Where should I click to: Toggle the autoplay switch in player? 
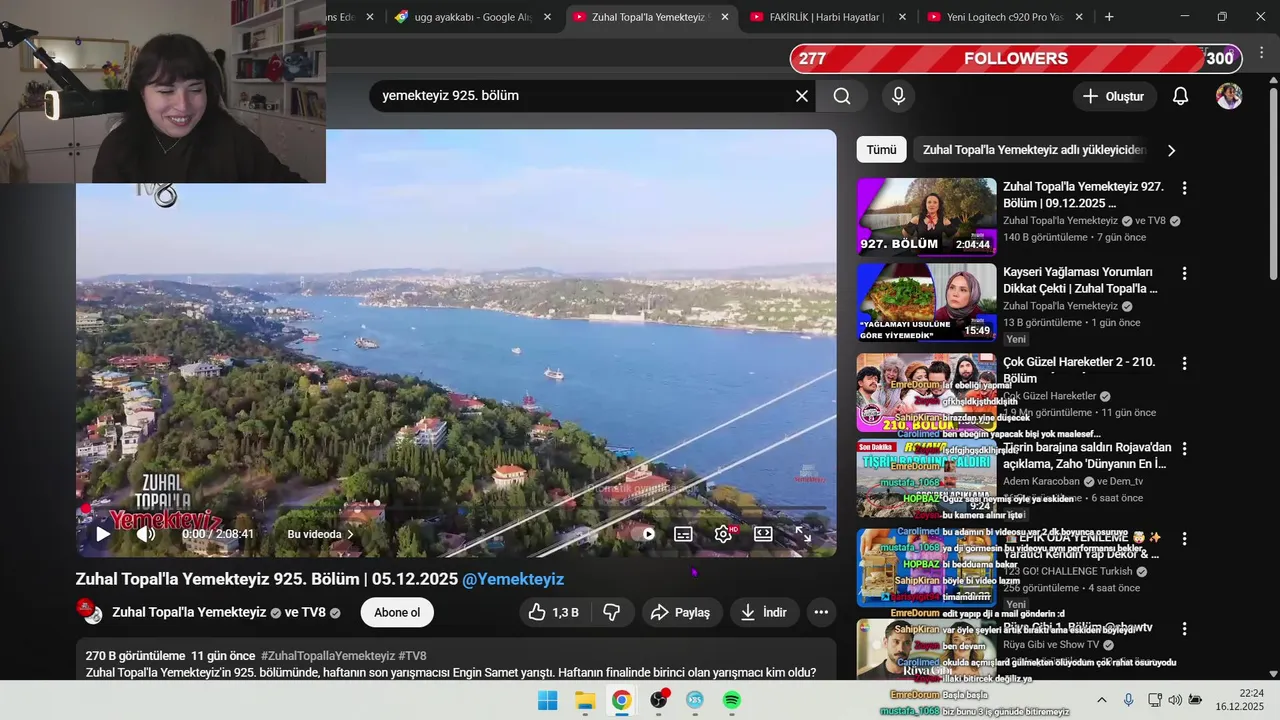coord(643,534)
